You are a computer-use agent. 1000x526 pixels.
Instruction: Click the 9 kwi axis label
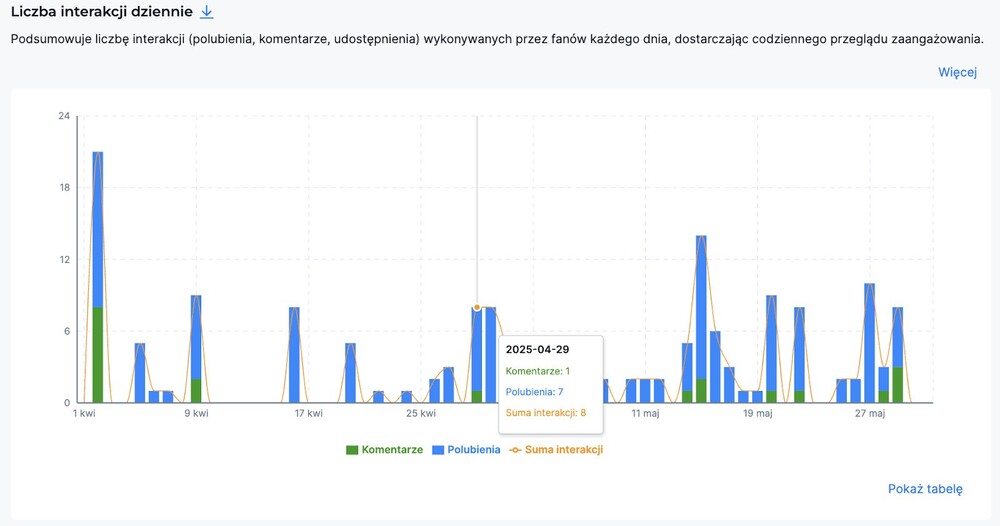point(196,413)
